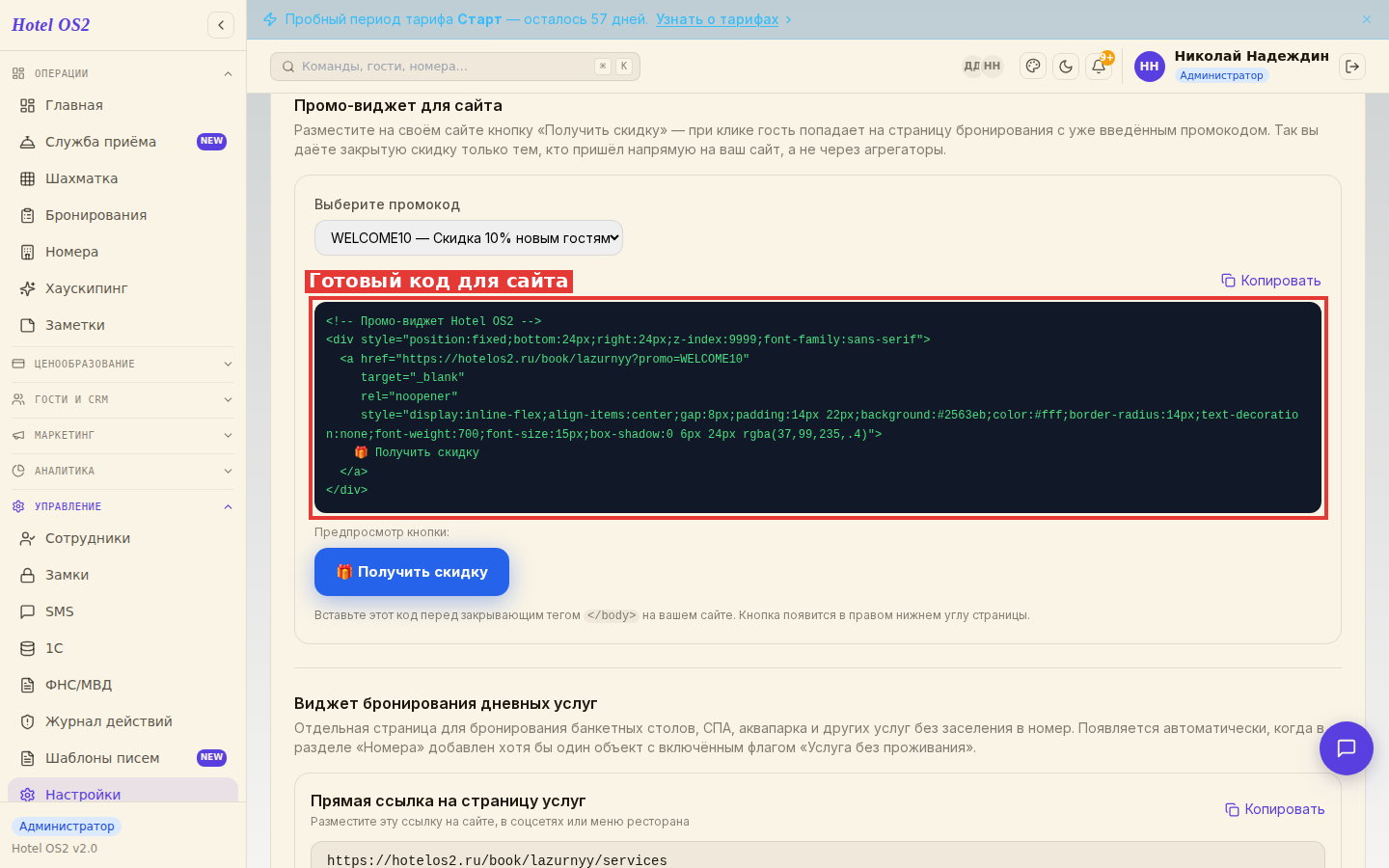Expand the Гости и CRM section

click(122, 399)
